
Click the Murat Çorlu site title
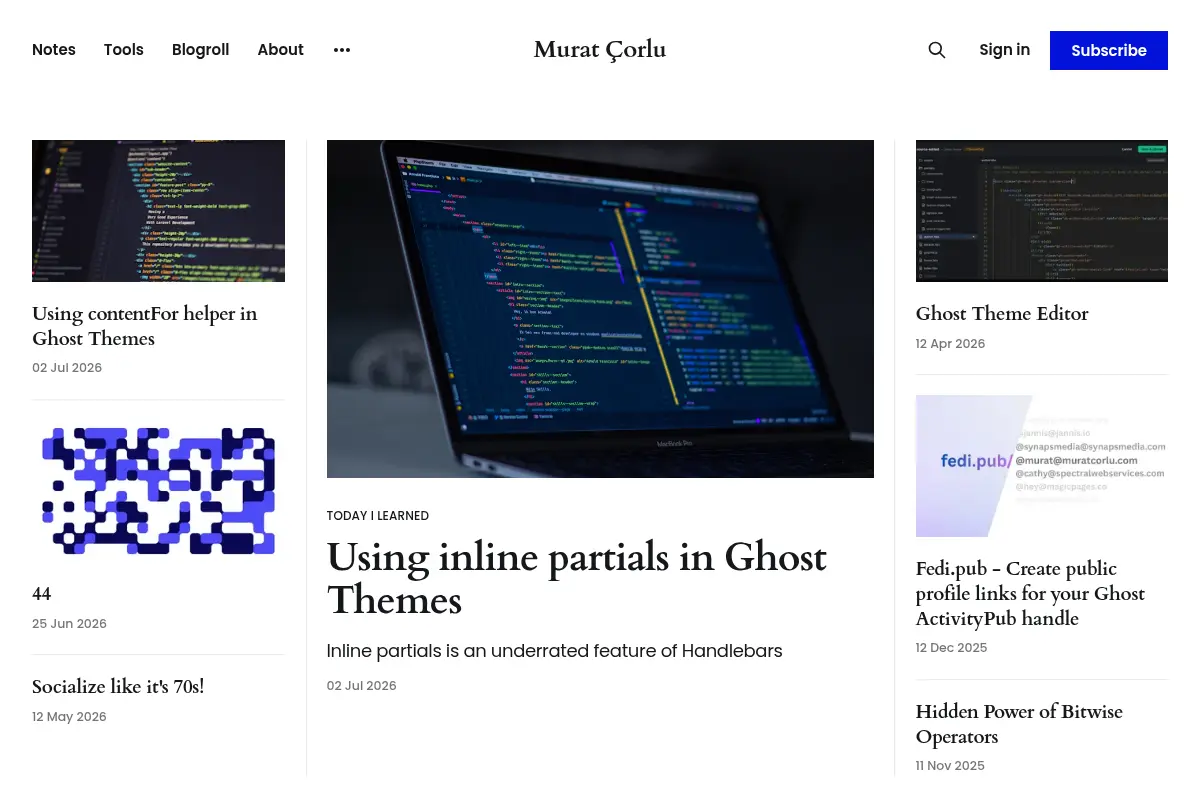coord(600,50)
